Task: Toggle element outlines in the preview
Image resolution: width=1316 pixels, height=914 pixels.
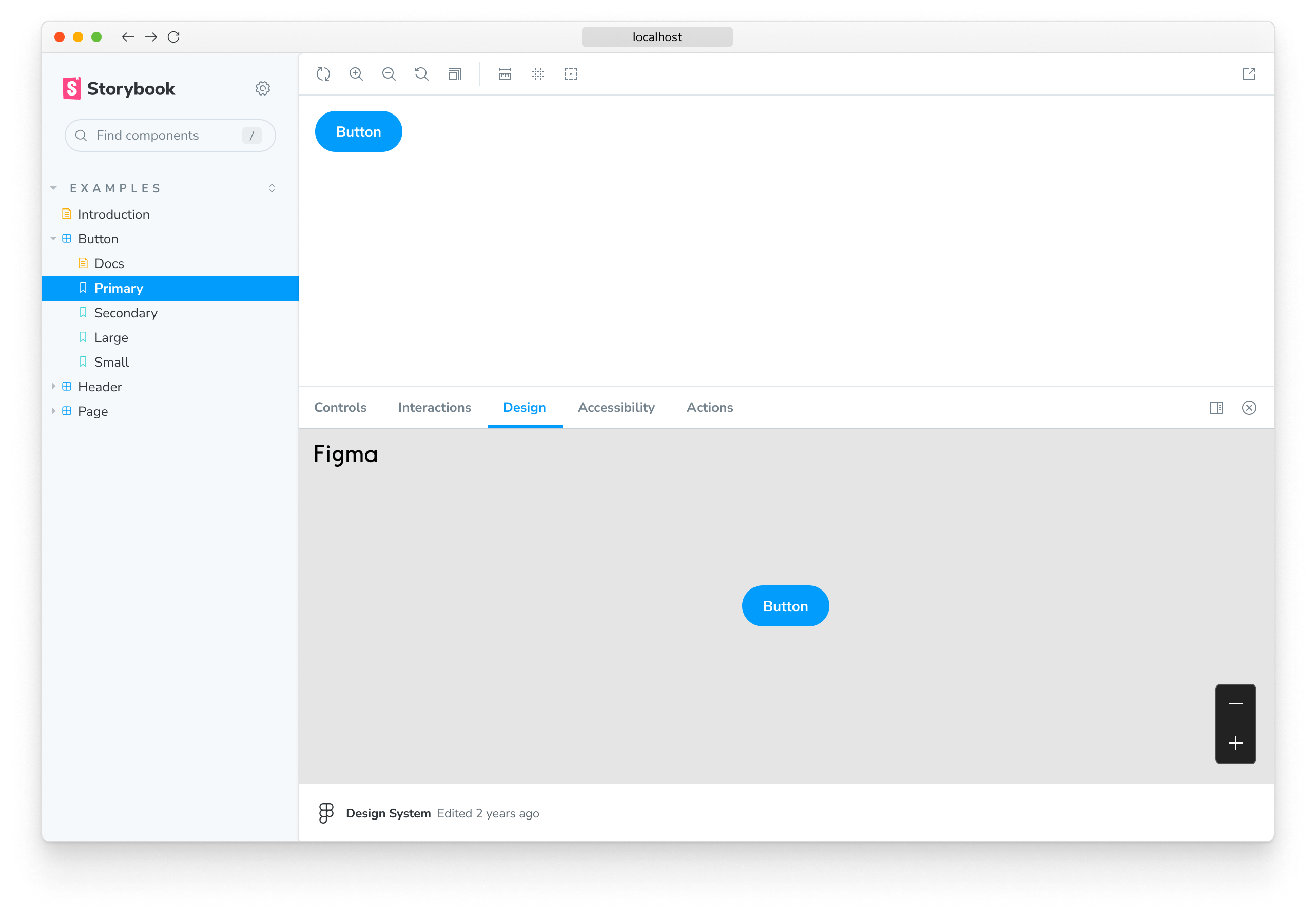Action: (570, 74)
